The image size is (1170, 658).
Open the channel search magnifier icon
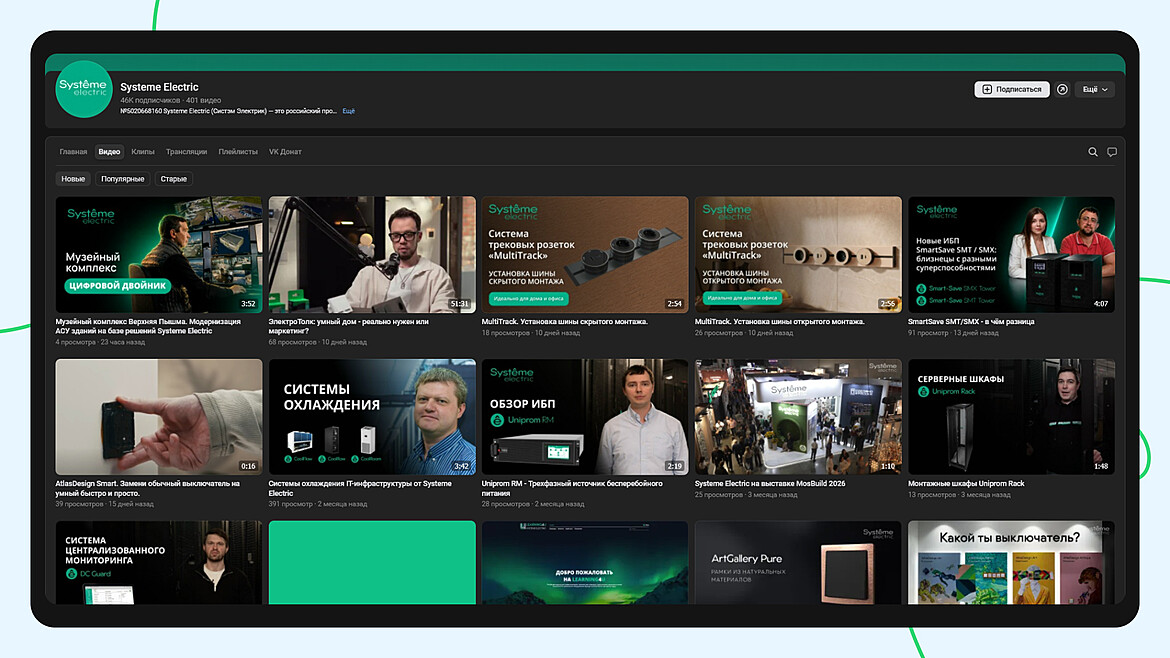point(1092,151)
